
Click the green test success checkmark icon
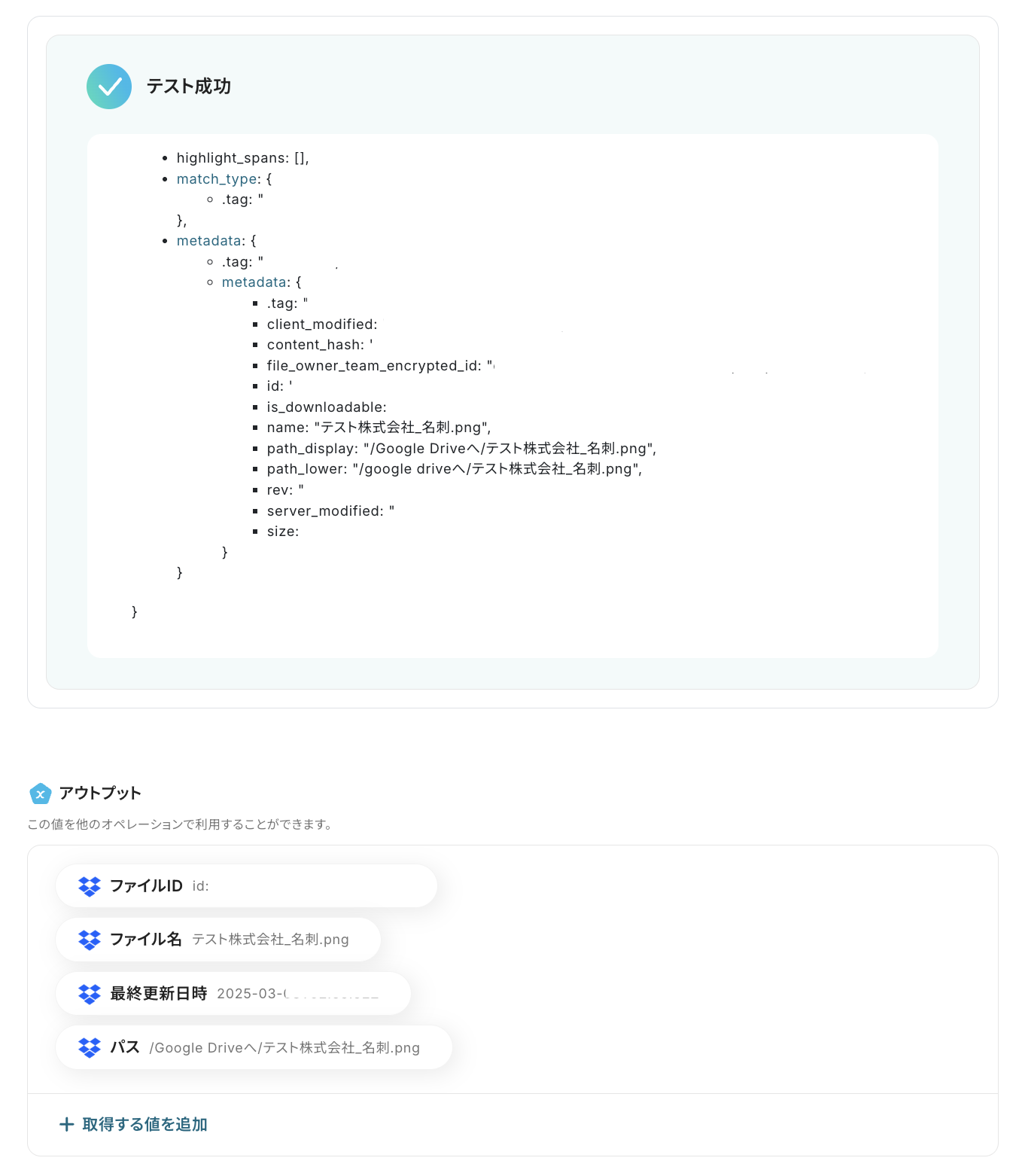(x=109, y=87)
